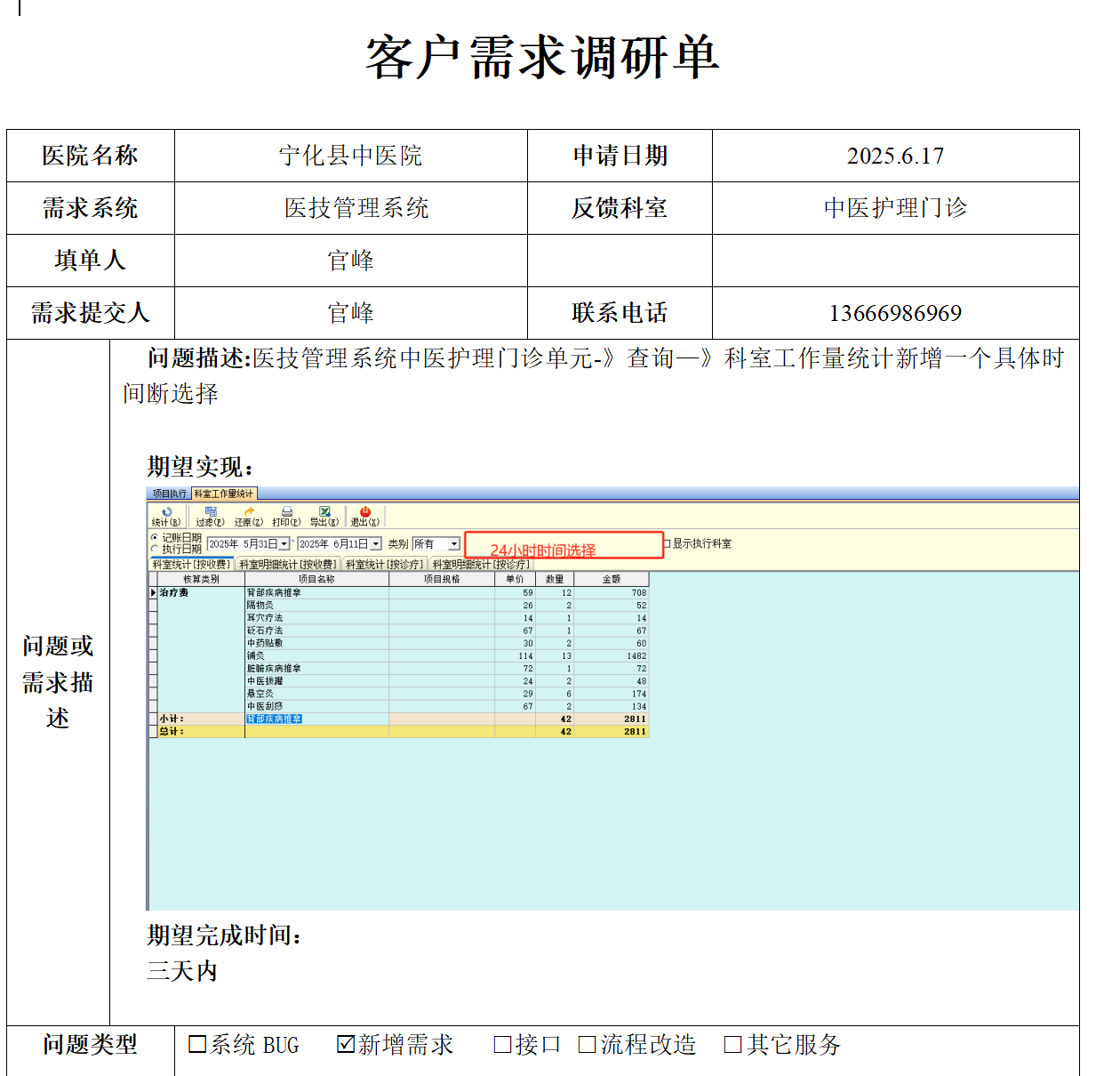
Task: Select the 记账日期 radio button
Action: [x=155, y=538]
